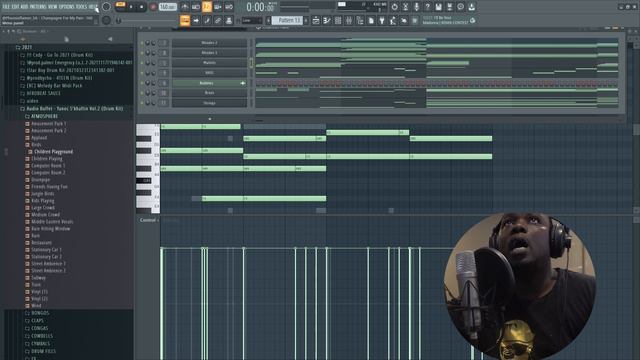Mute the Rhodes 2 channel LED

[142, 43]
